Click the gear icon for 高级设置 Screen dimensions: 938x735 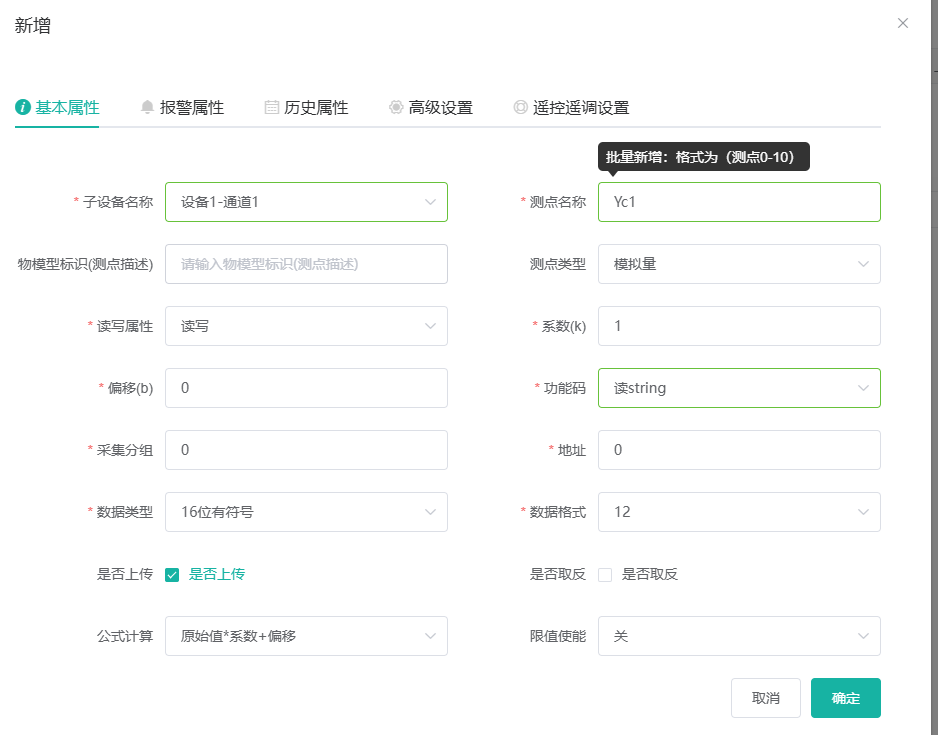pos(396,107)
